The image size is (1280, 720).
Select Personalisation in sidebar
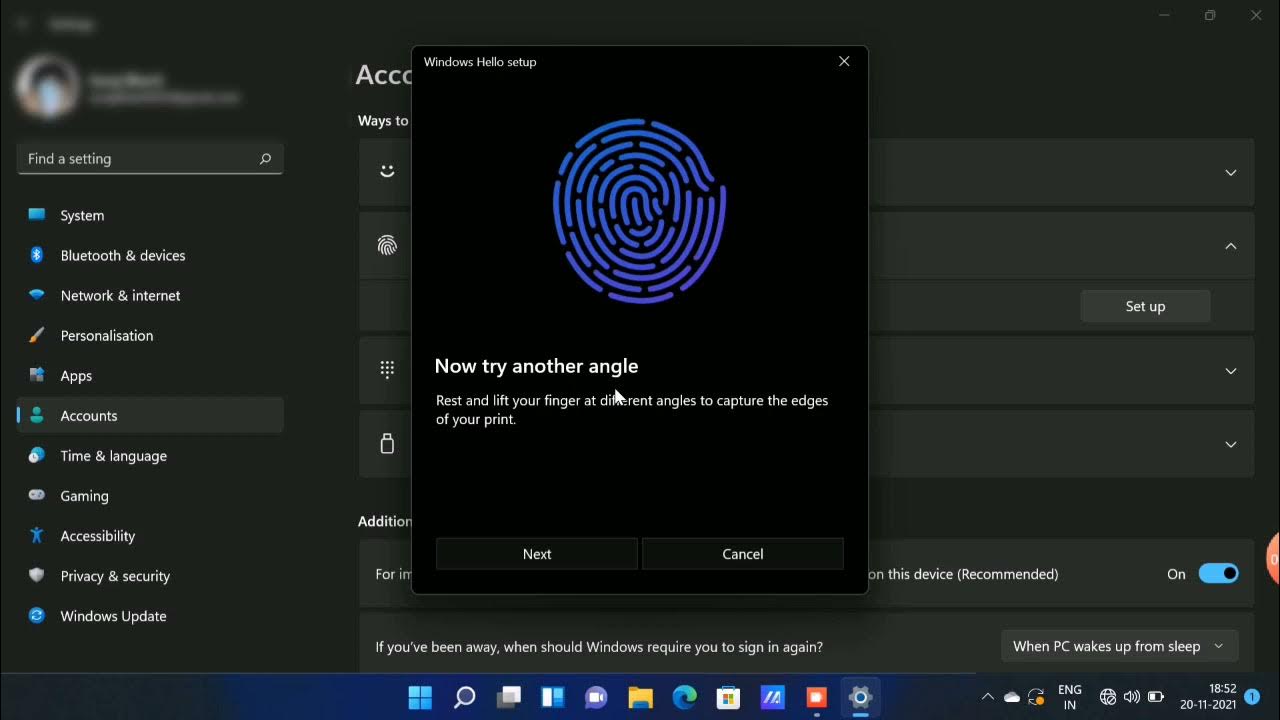(x=150, y=335)
